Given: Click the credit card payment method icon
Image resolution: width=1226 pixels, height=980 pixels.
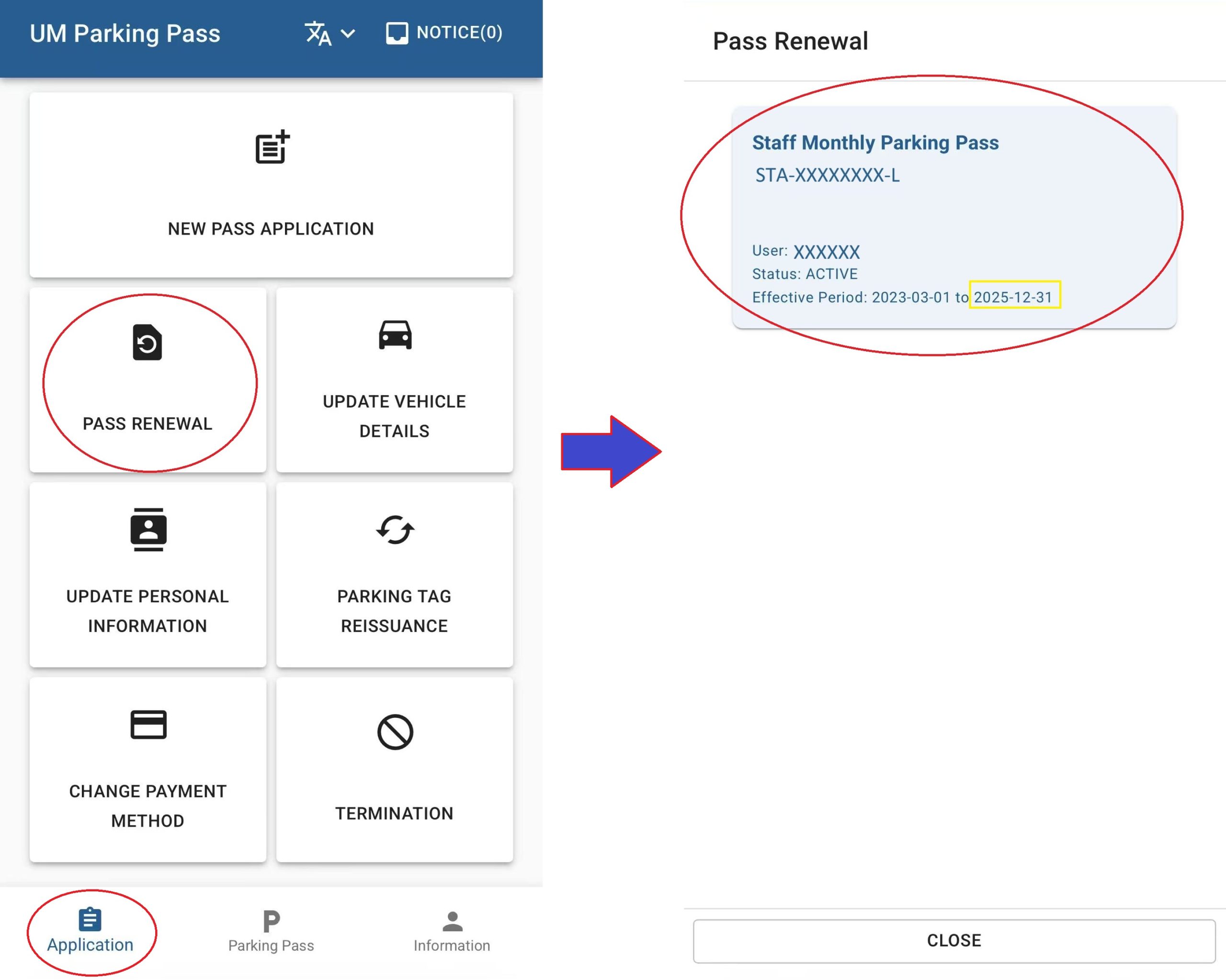Looking at the screenshot, I should tap(148, 725).
